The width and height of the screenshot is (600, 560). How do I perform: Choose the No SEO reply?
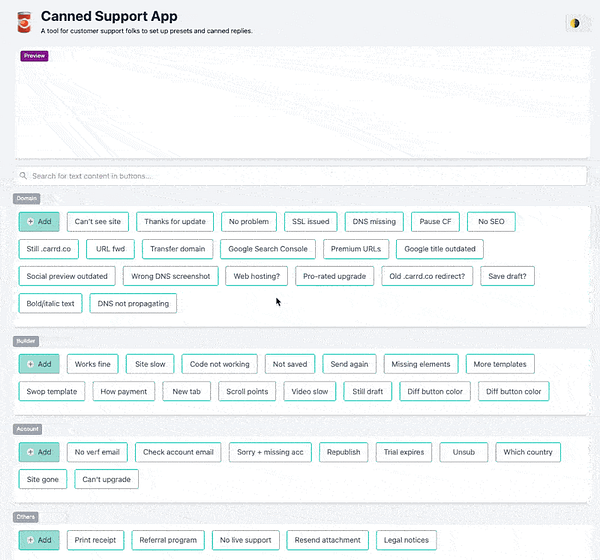[x=491, y=222]
